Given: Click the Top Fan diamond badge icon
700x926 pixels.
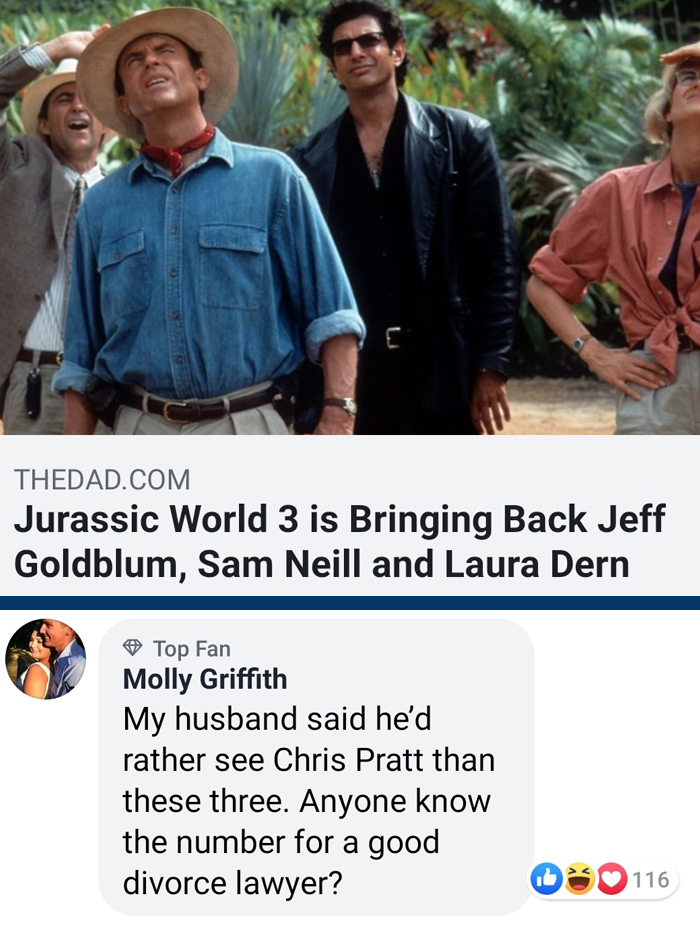Looking at the screenshot, I should tap(132, 648).
